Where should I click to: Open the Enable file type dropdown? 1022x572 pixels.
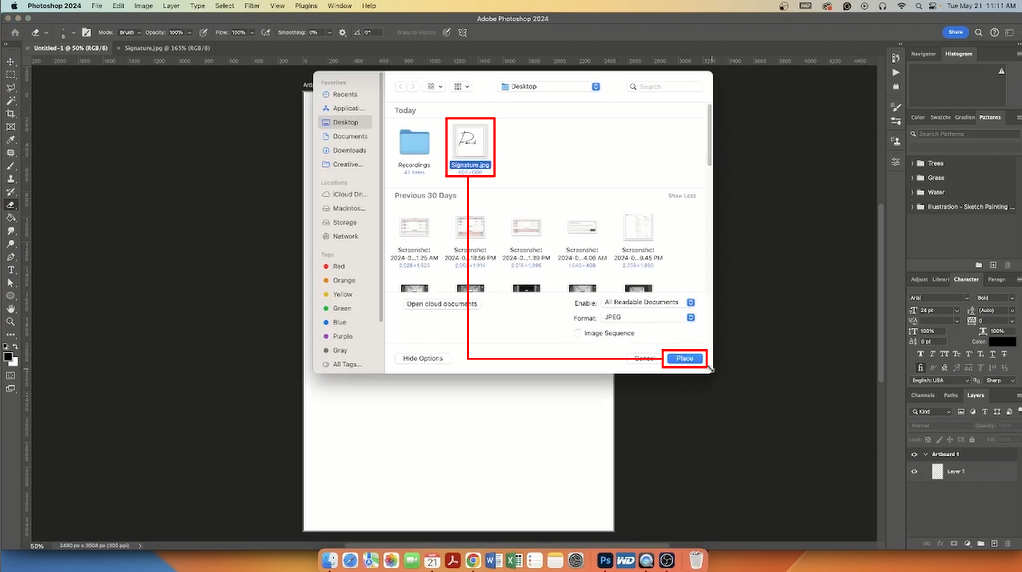coord(648,302)
